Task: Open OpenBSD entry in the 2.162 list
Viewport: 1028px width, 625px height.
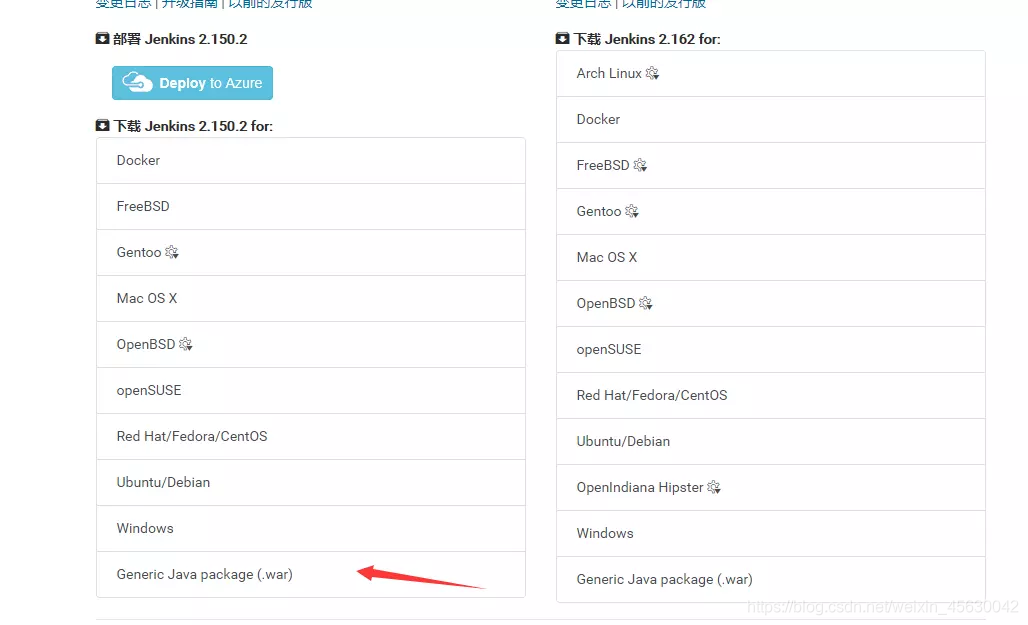Action: (771, 303)
